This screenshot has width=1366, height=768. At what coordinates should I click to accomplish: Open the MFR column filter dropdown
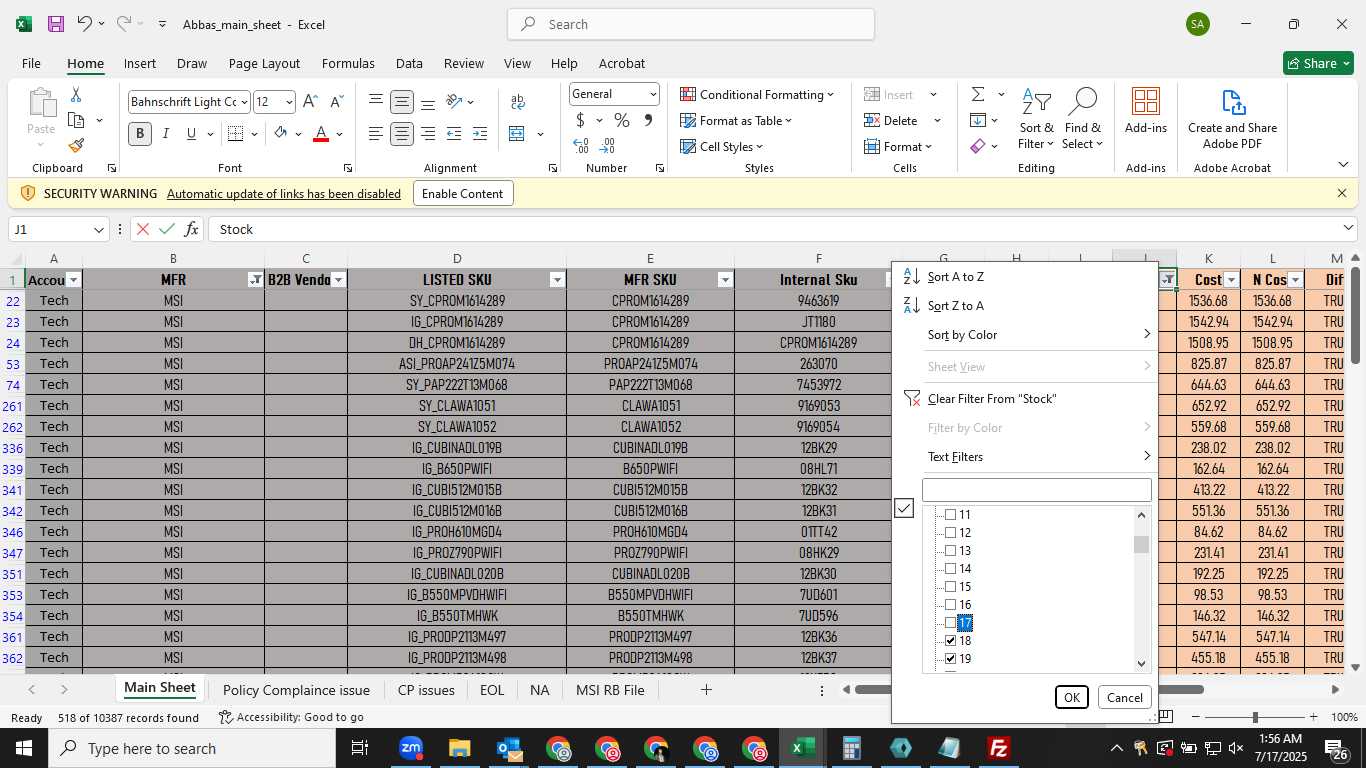[x=255, y=280]
